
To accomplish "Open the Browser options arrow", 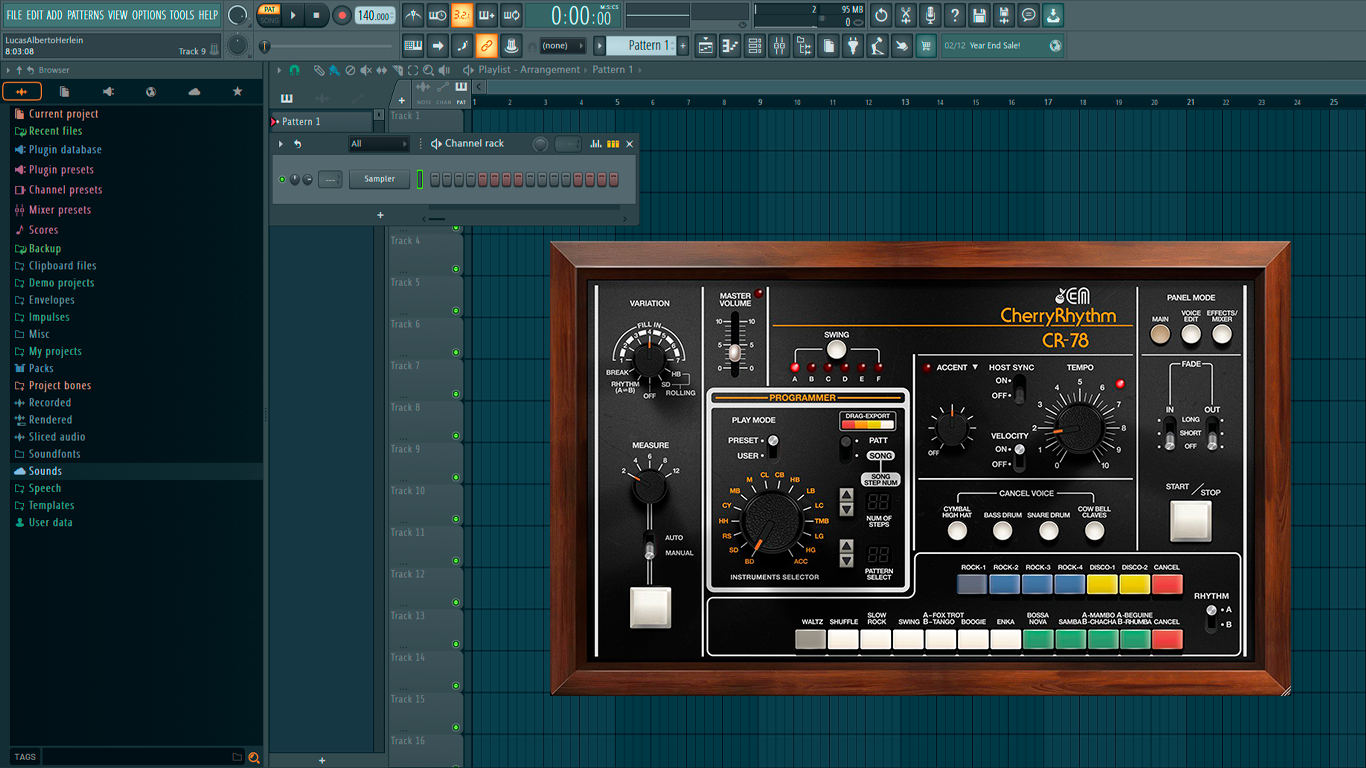I will point(8,70).
